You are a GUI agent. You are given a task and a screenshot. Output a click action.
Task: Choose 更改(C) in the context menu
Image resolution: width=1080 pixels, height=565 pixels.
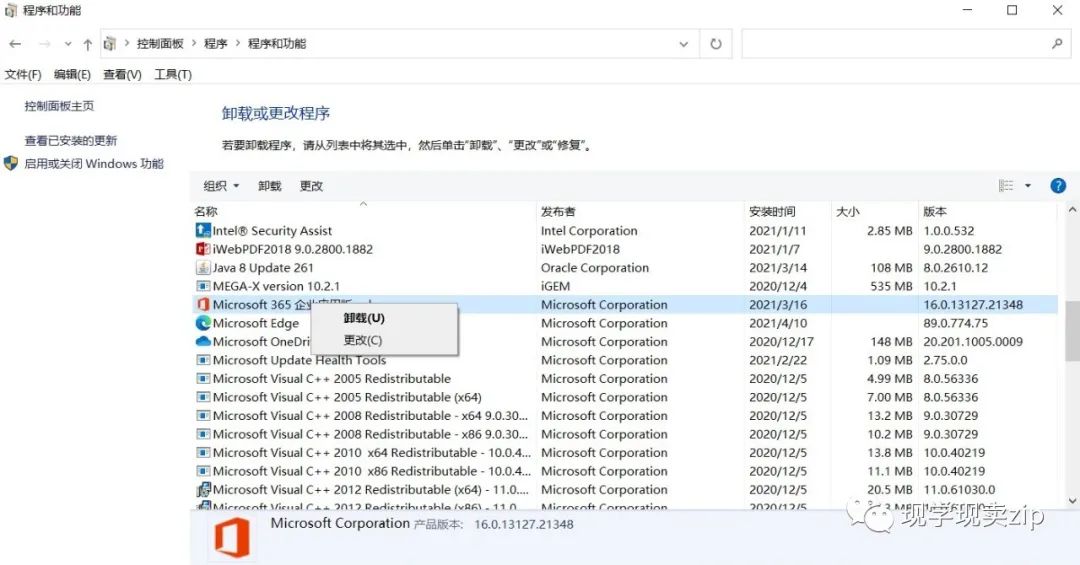tap(363, 340)
